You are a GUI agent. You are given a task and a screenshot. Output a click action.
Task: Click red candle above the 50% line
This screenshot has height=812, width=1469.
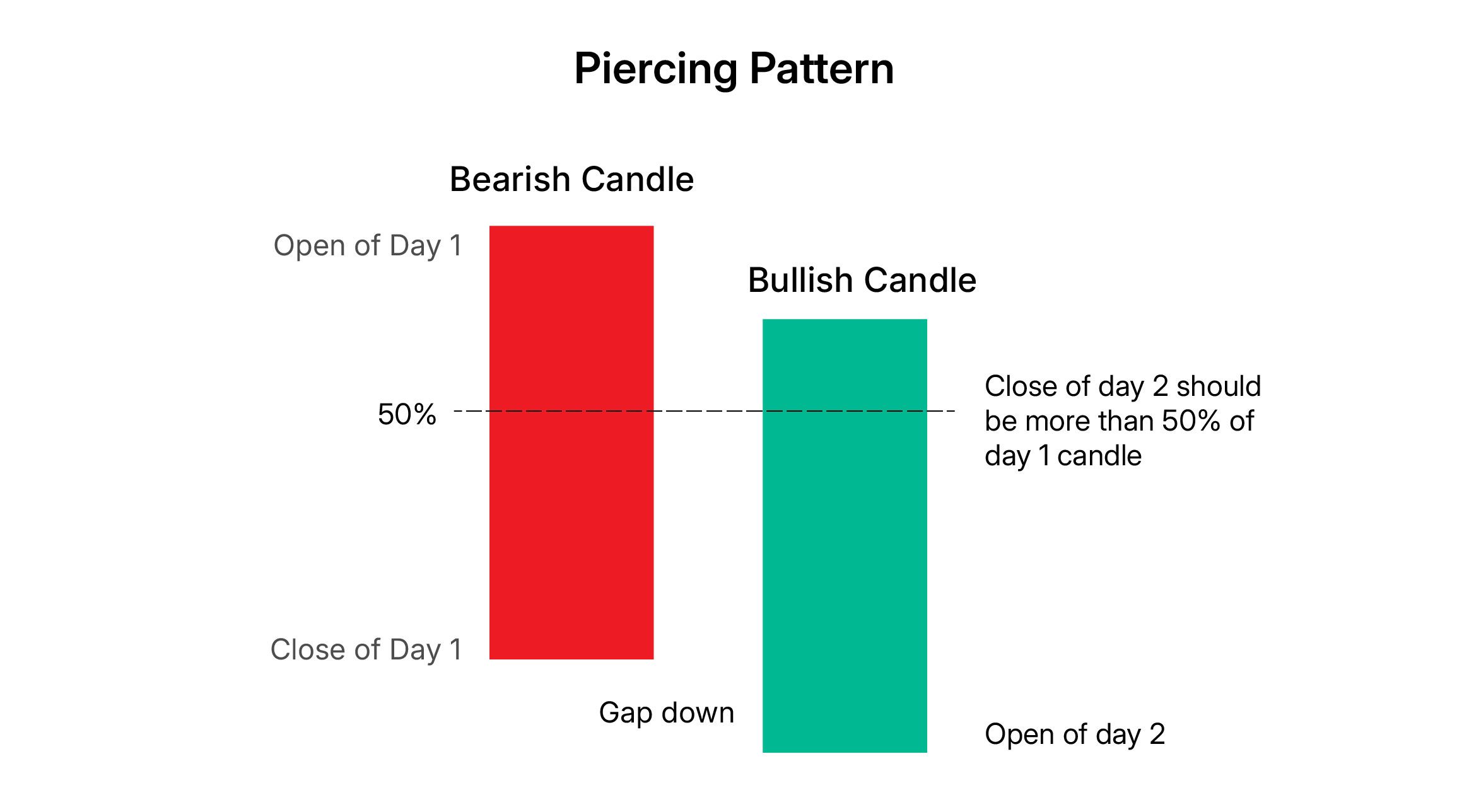tap(571, 315)
